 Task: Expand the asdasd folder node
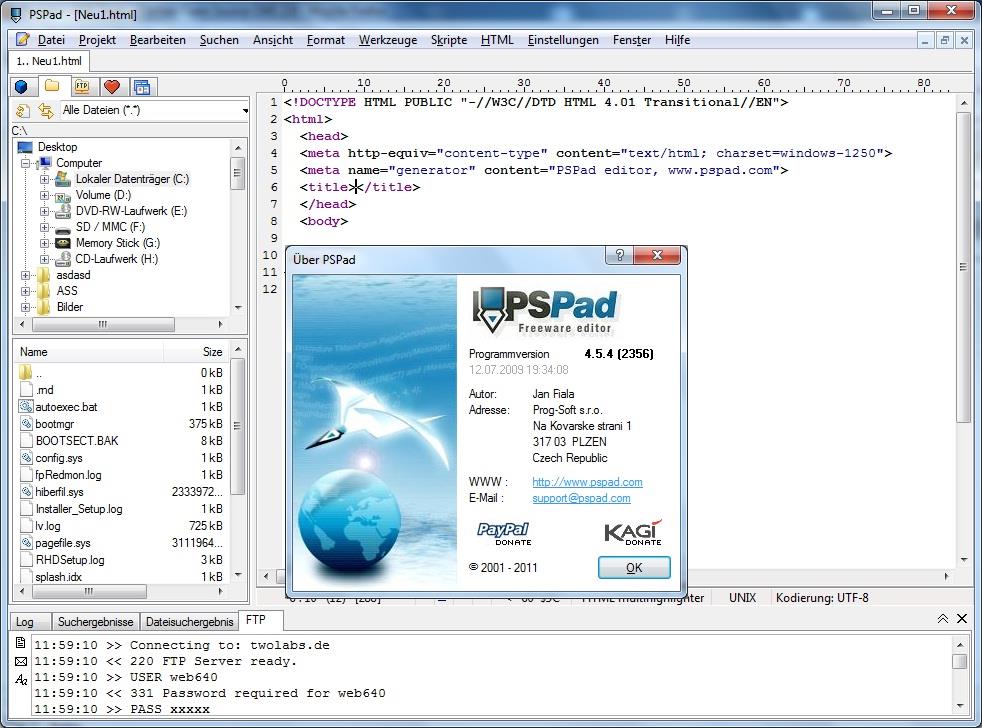click(26, 276)
